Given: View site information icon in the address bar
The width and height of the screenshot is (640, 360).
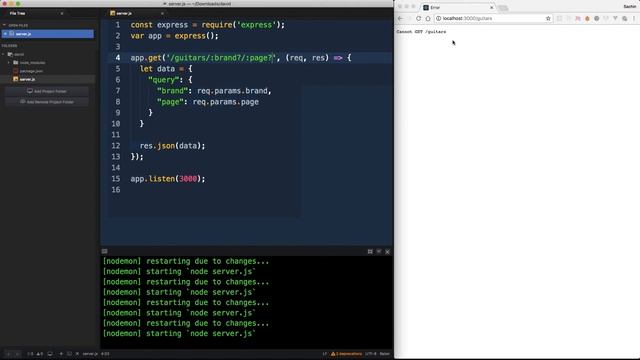Looking at the screenshot, I should 438,18.
